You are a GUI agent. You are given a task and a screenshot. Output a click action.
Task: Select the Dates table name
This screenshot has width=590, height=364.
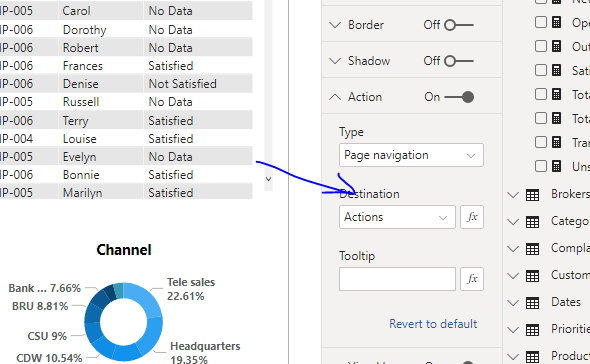(x=566, y=302)
